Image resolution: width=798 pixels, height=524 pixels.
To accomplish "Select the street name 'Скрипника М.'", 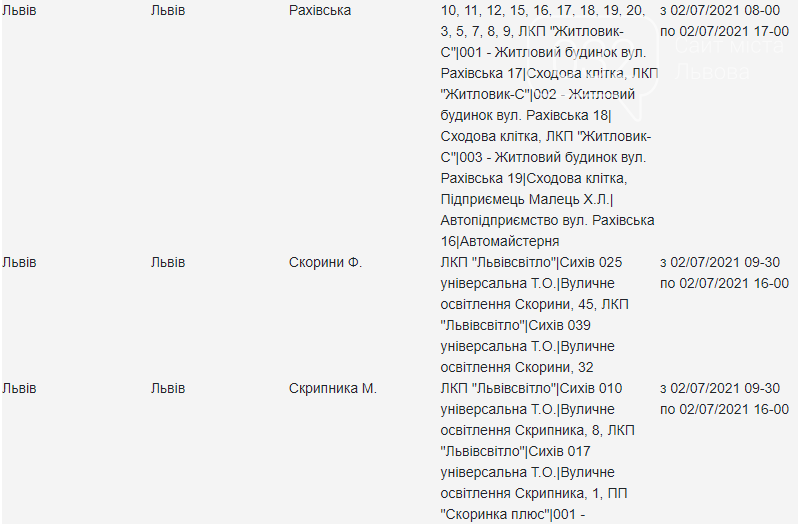I will pos(332,389).
